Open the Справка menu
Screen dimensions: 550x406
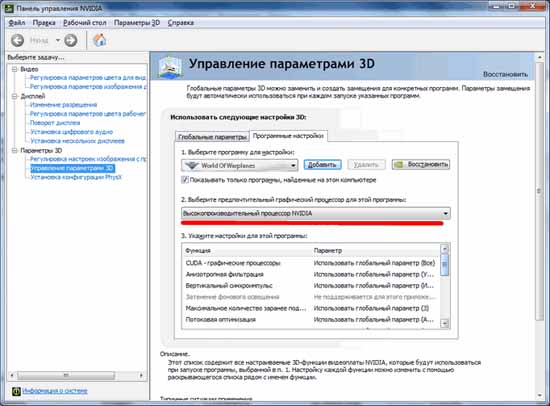[181, 23]
